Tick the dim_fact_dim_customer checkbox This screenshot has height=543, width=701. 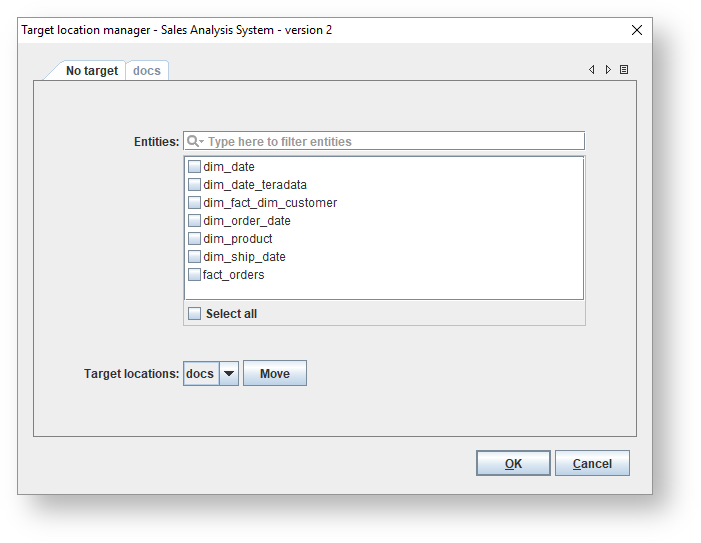195,203
